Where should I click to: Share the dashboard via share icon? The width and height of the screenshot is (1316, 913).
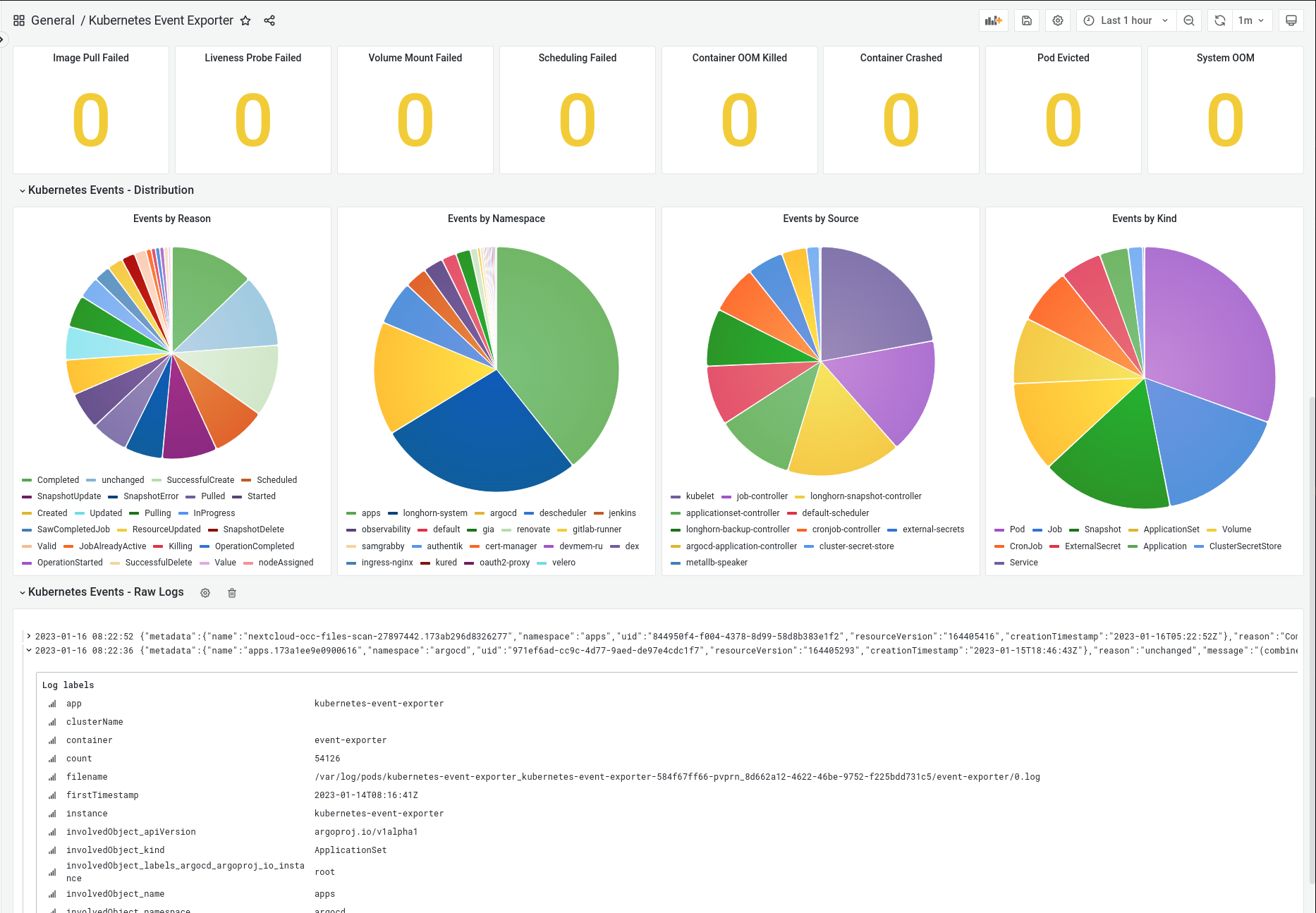269,20
